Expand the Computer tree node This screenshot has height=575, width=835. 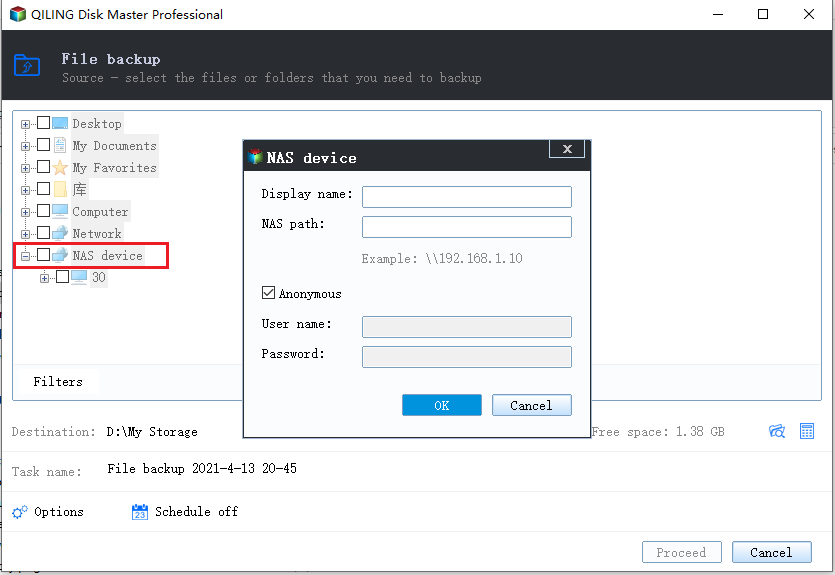coord(25,212)
